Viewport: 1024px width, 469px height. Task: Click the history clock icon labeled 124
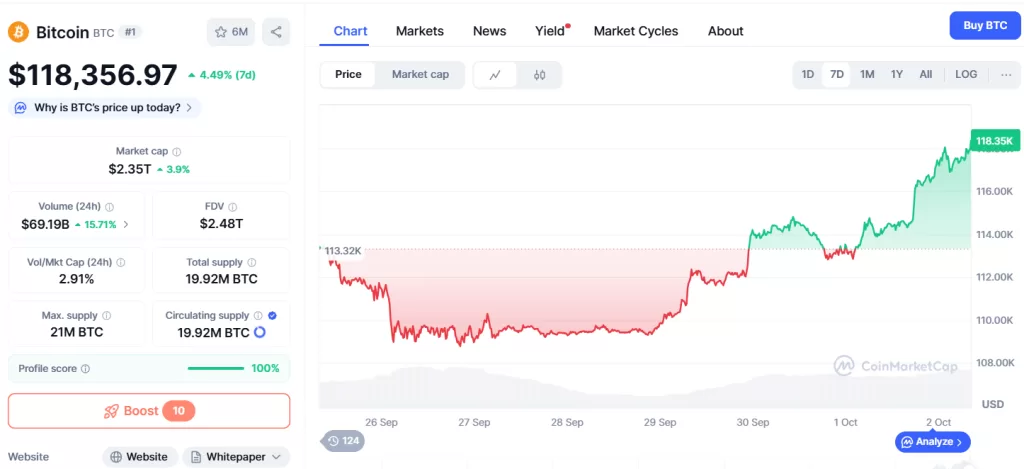(343, 440)
